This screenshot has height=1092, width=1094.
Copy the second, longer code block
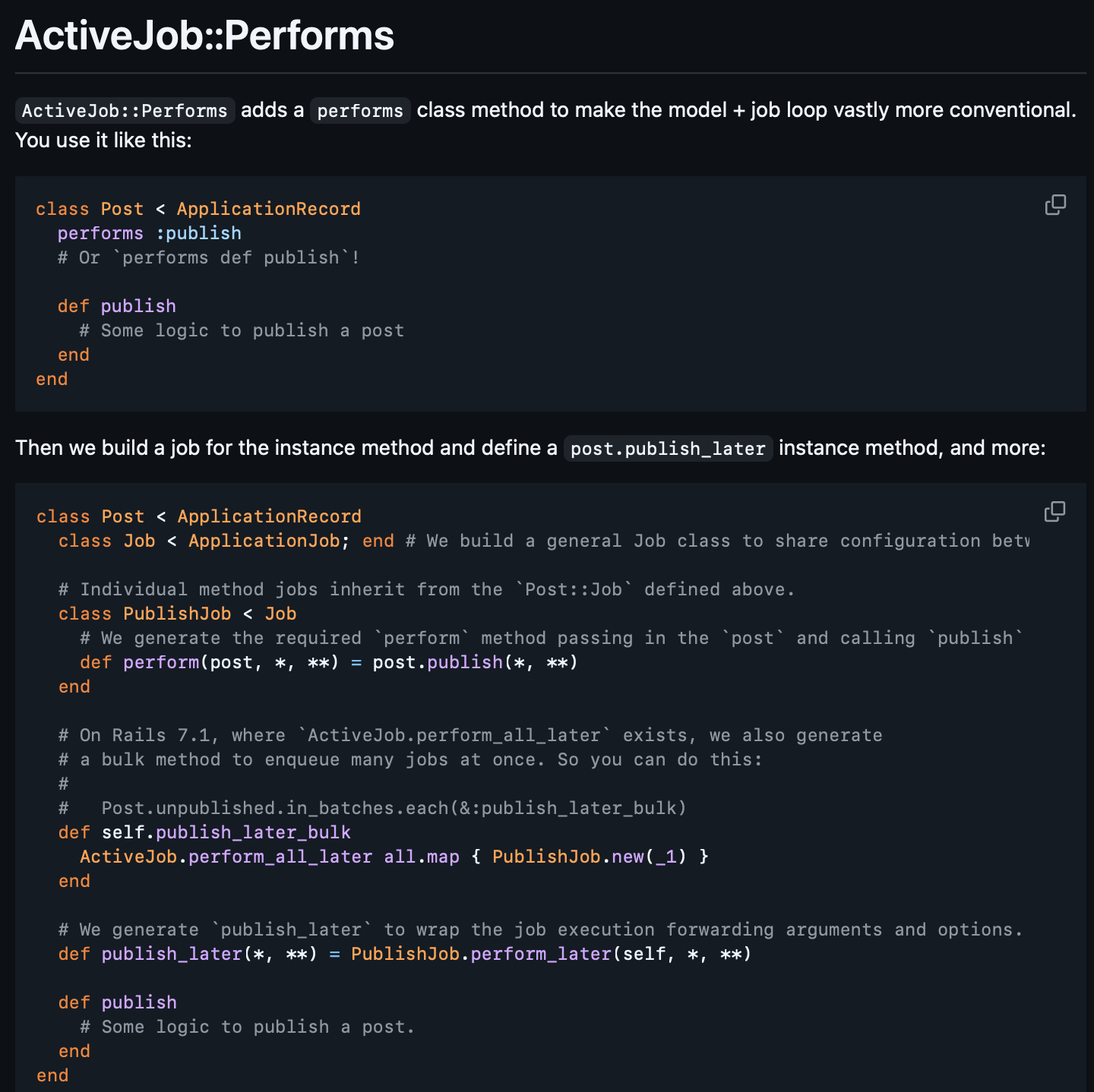1054,512
